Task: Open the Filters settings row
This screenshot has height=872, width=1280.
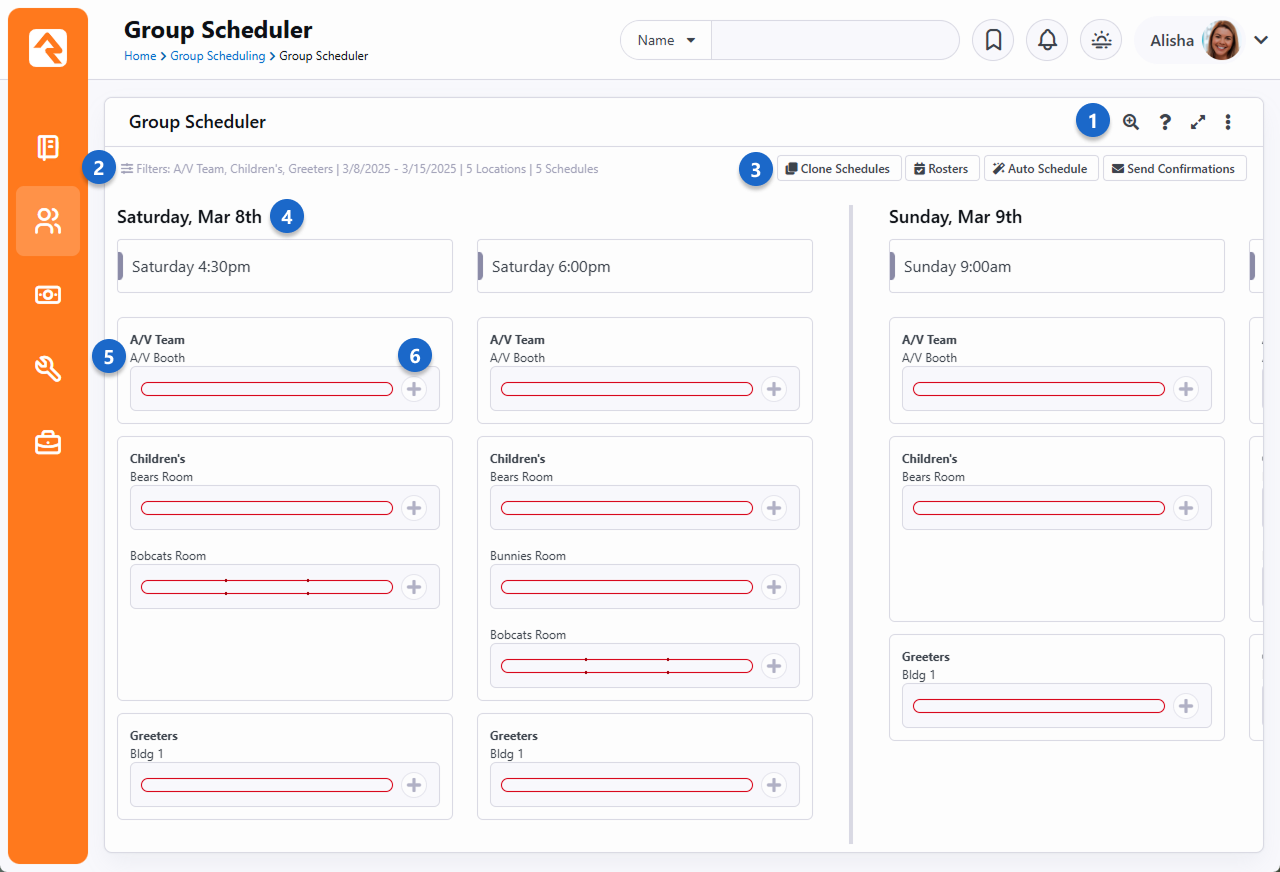Action: pos(360,169)
